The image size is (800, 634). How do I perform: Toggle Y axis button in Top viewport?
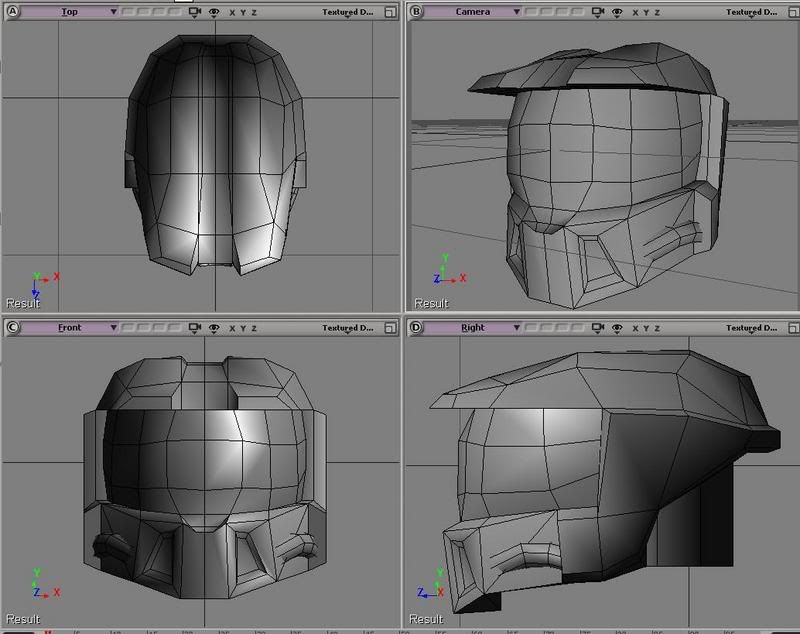(x=243, y=13)
